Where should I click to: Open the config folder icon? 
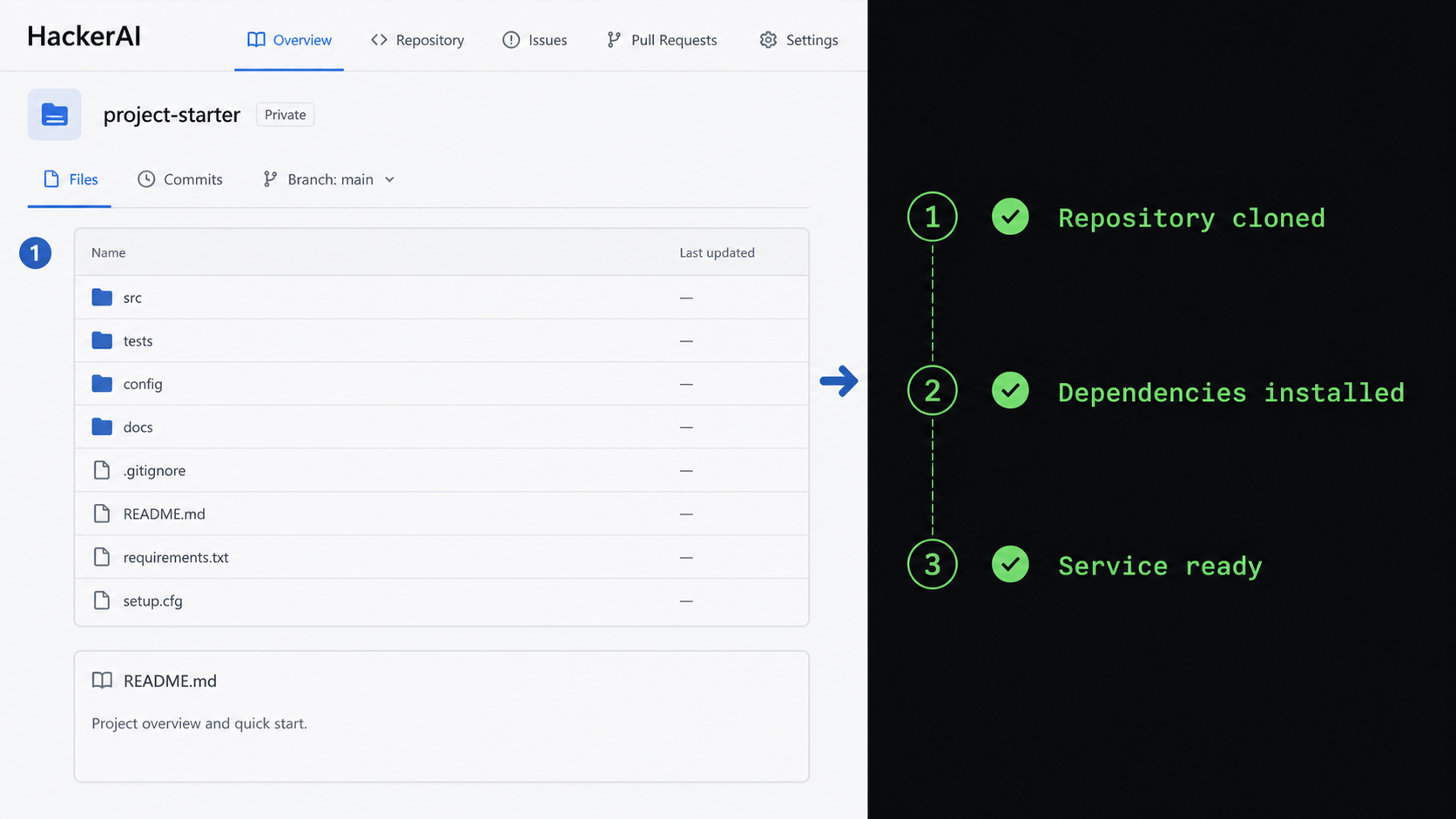[x=102, y=384]
